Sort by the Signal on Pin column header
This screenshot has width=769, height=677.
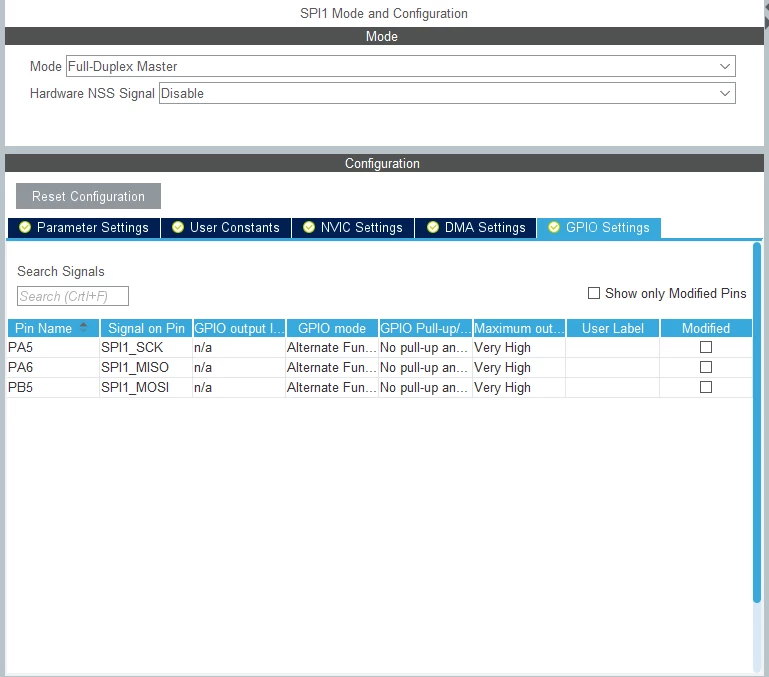pyautogui.click(x=146, y=328)
